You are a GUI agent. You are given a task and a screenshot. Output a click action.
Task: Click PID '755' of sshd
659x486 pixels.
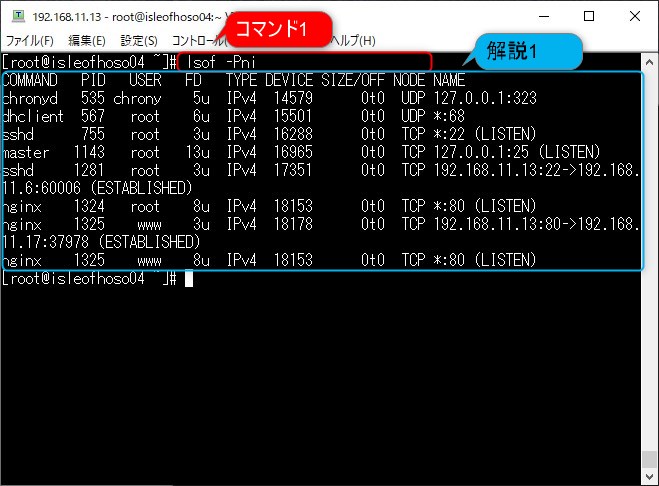coord(93,135)
